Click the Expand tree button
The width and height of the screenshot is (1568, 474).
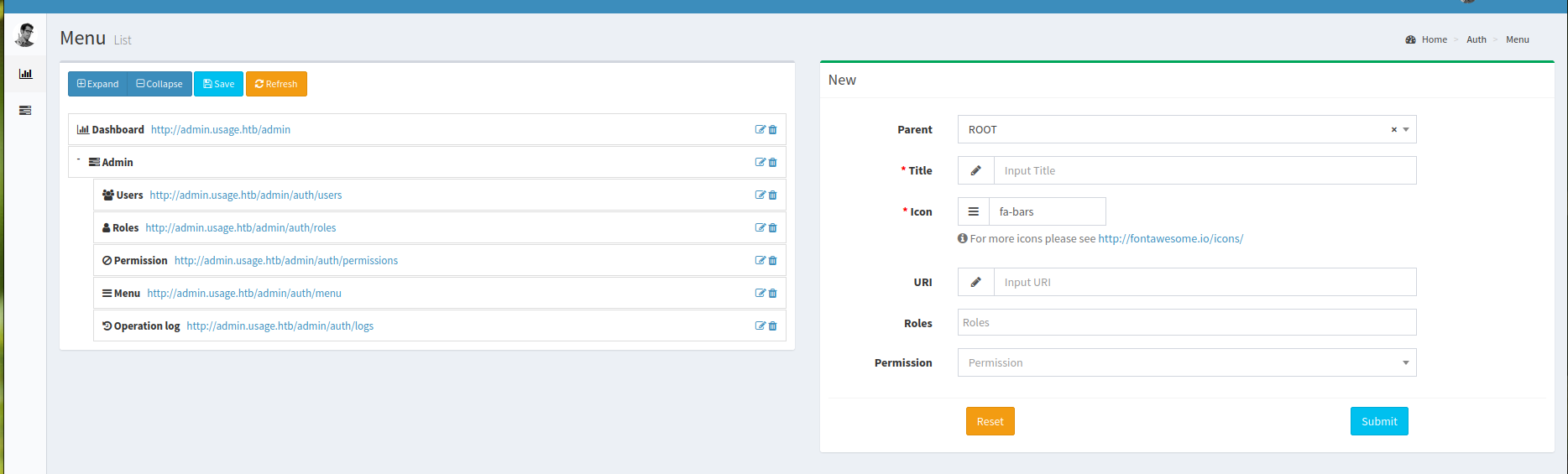97,84
